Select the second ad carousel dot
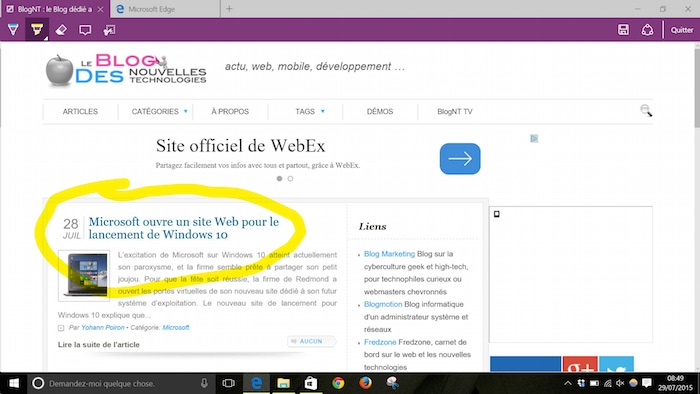Viewport: 700px width, 394px height. pos(290,178)
